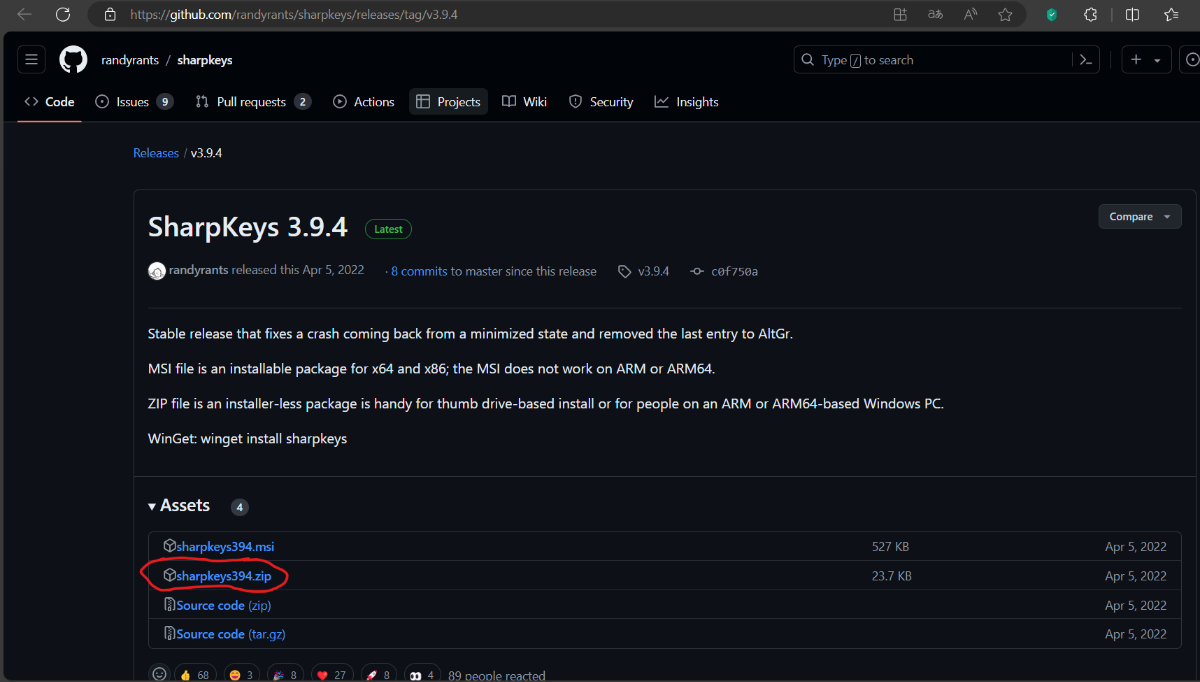Click the translate page icon
Viewport: 1200px width, 682px height.
tap(935, 15)
